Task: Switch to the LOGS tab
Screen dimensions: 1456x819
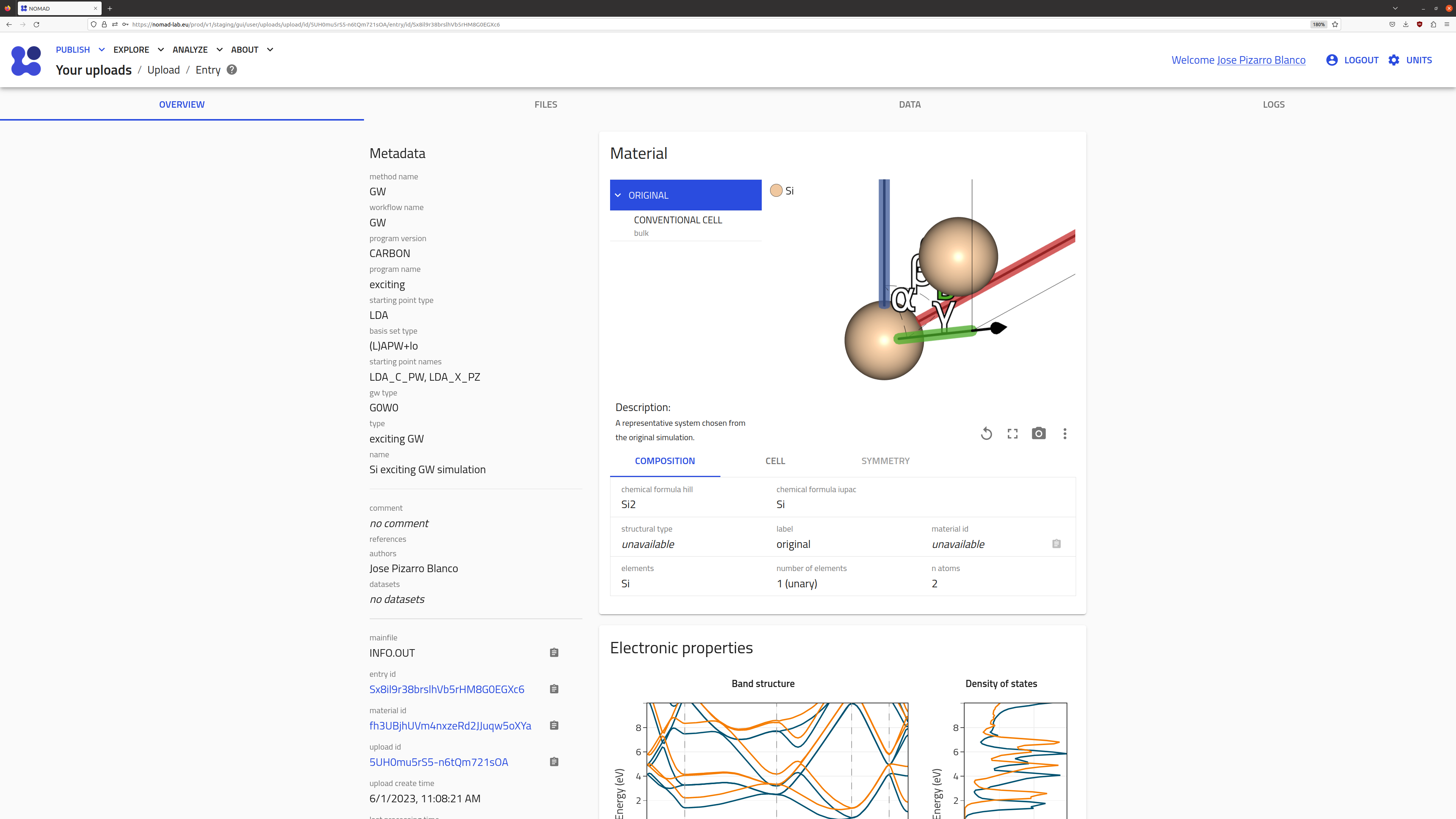Action: pyautogui.click(x=1274, y=105)
